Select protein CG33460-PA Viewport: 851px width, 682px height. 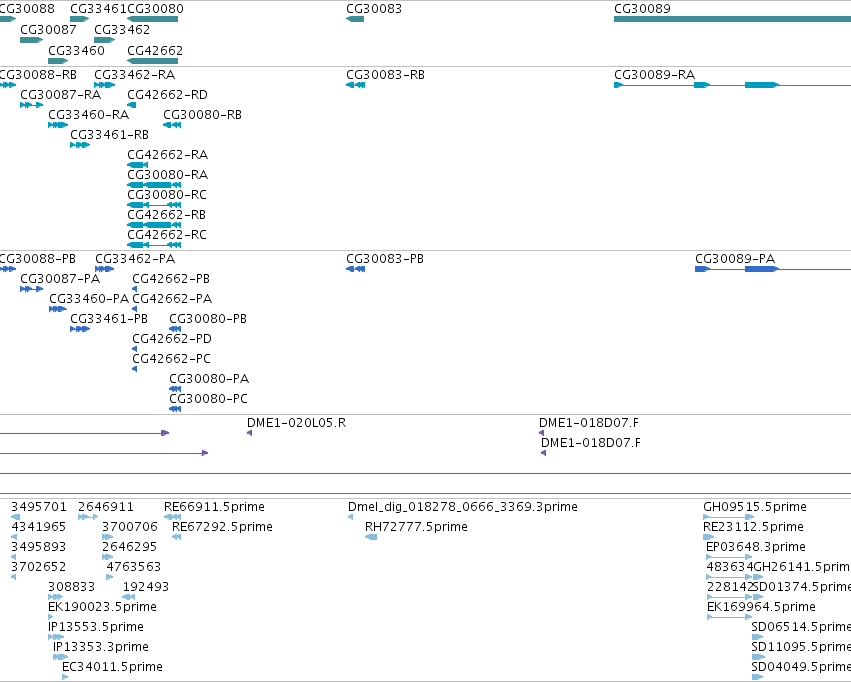[x=58, y=309]
